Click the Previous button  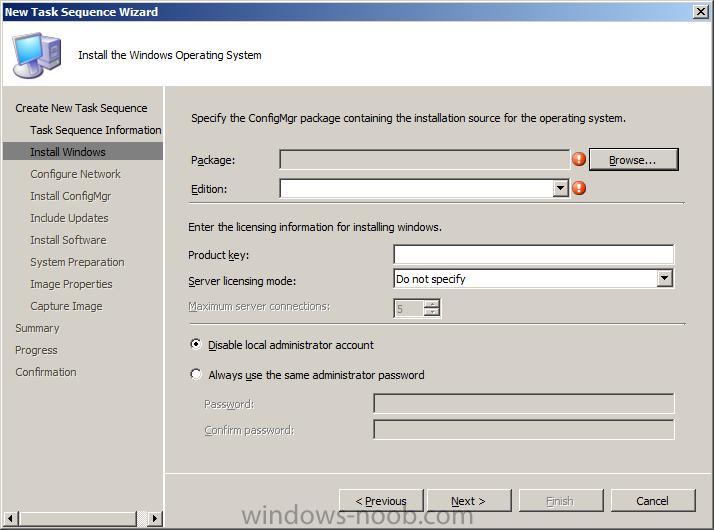[381, 501]
